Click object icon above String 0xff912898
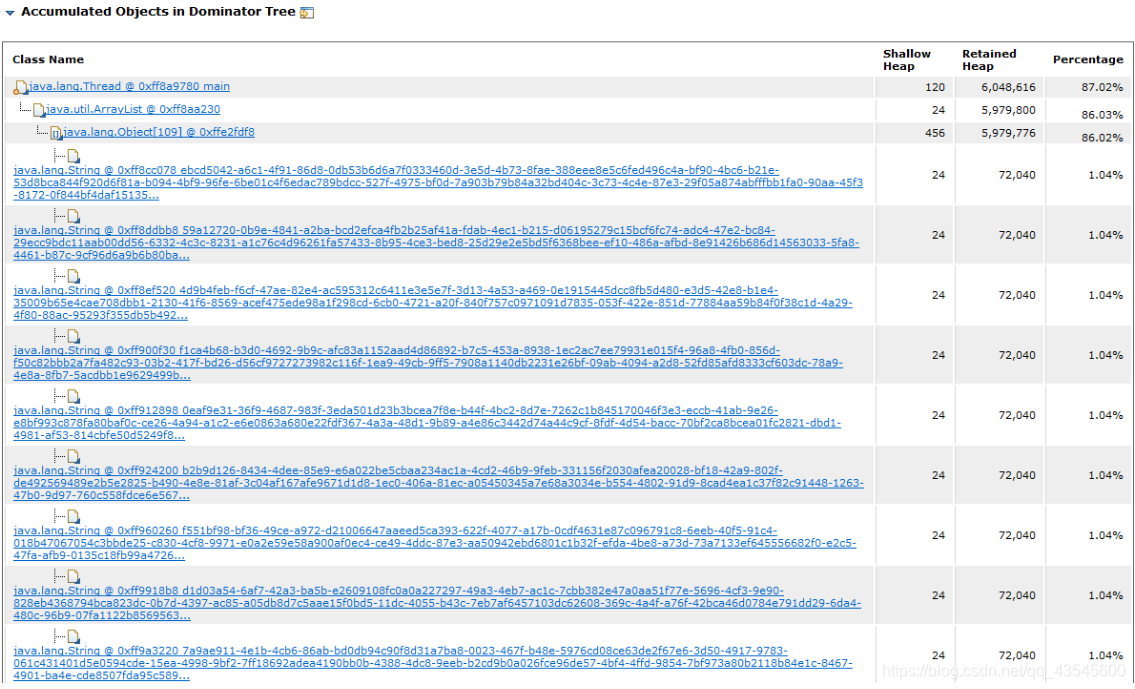 [73, 397]
